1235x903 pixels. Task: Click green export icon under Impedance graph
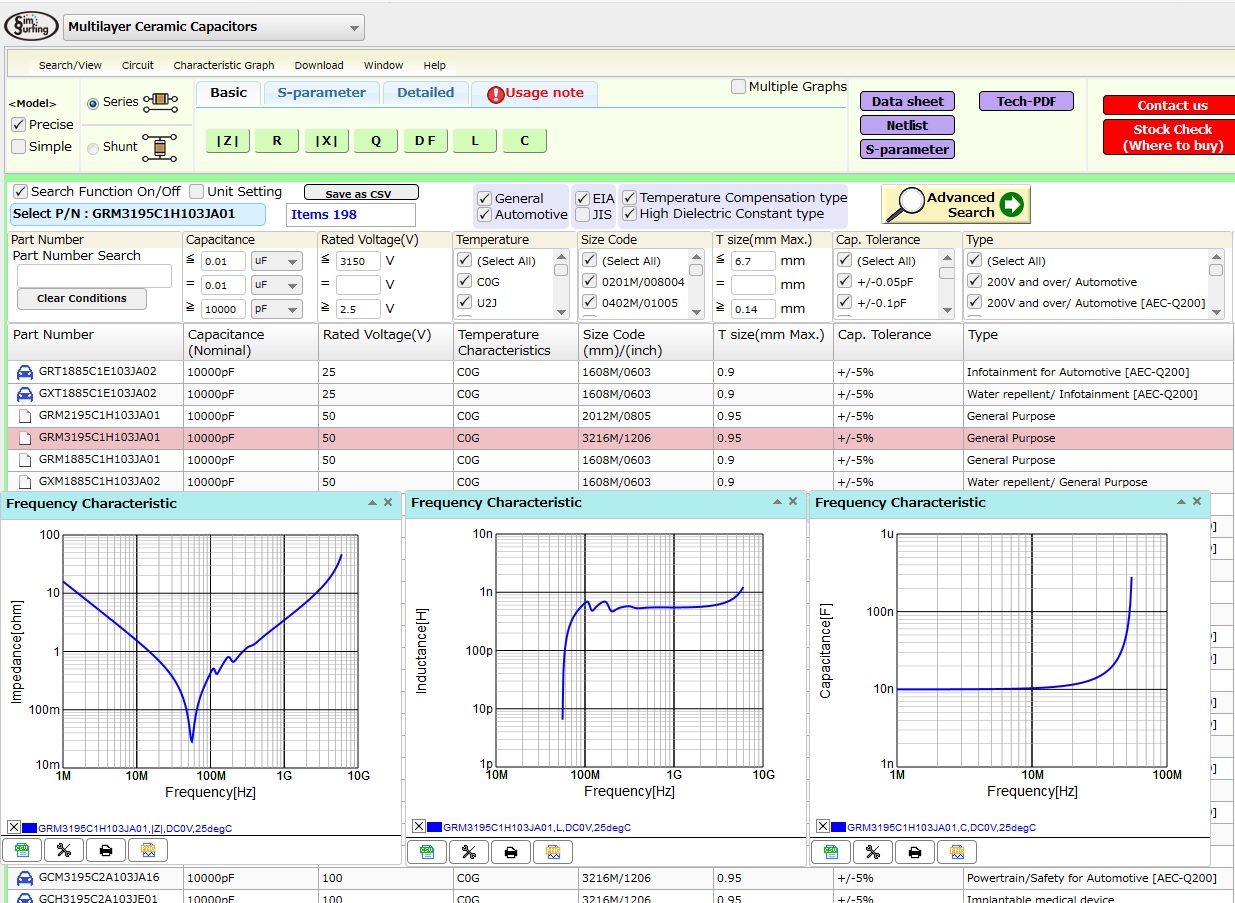click(x=22, y=851)
